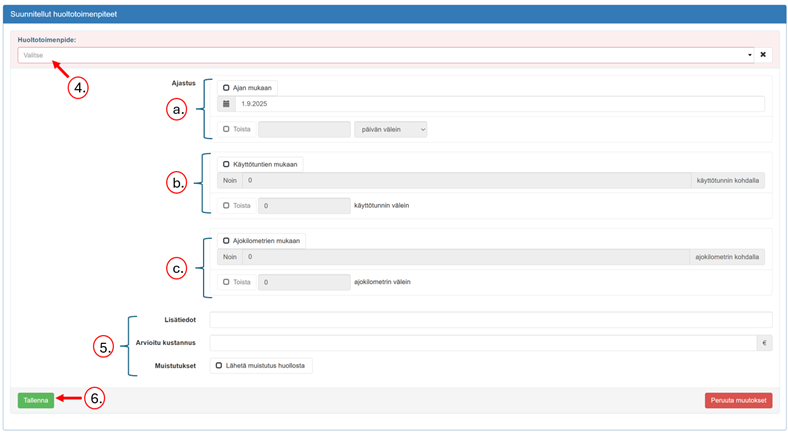Image resolution: width=788 pixels, height=433 pixels.
Task: Click the calendar icon beside the date
Action: (x=227, y=104)
